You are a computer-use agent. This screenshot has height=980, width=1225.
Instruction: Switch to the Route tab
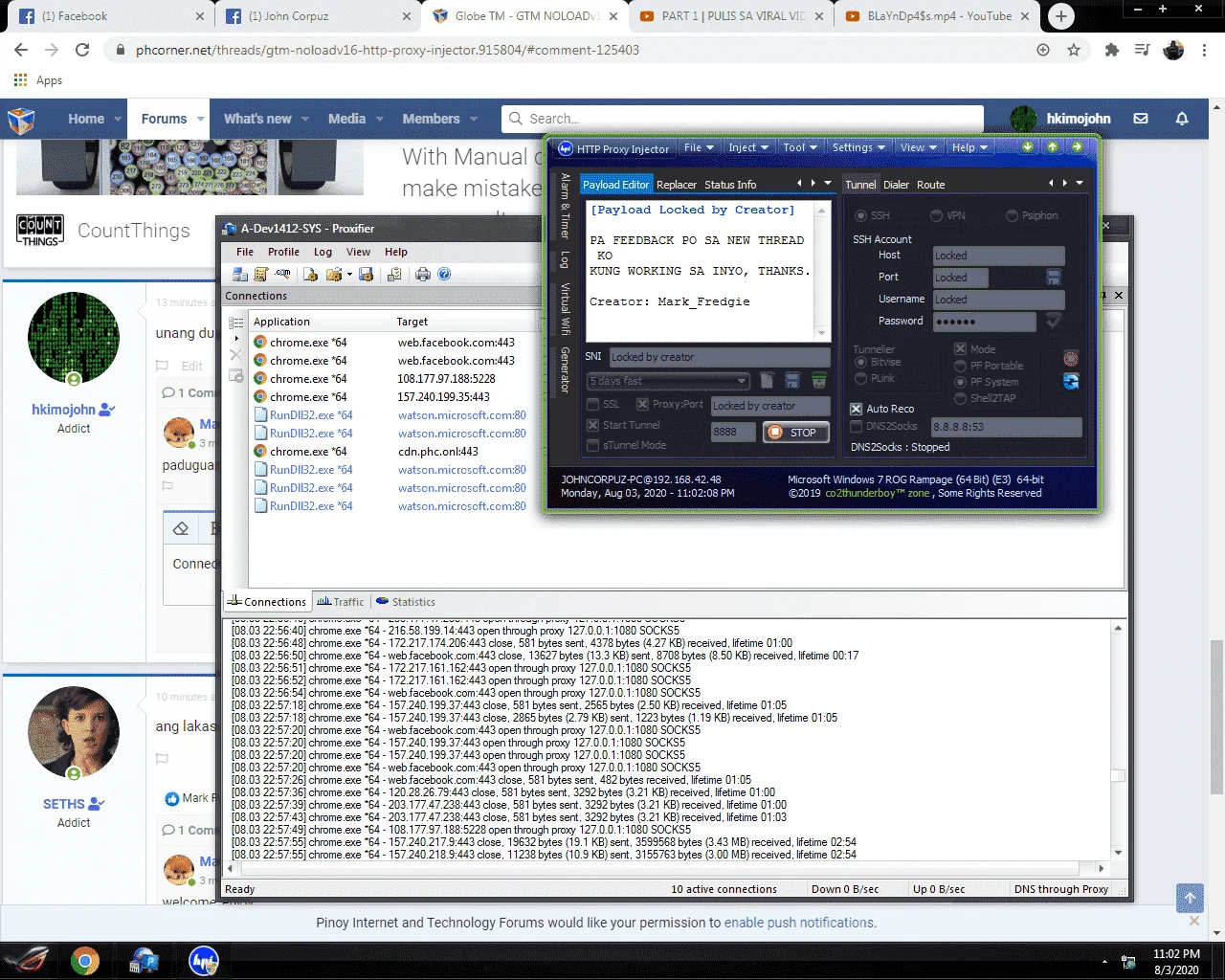(x=930, y=185)
